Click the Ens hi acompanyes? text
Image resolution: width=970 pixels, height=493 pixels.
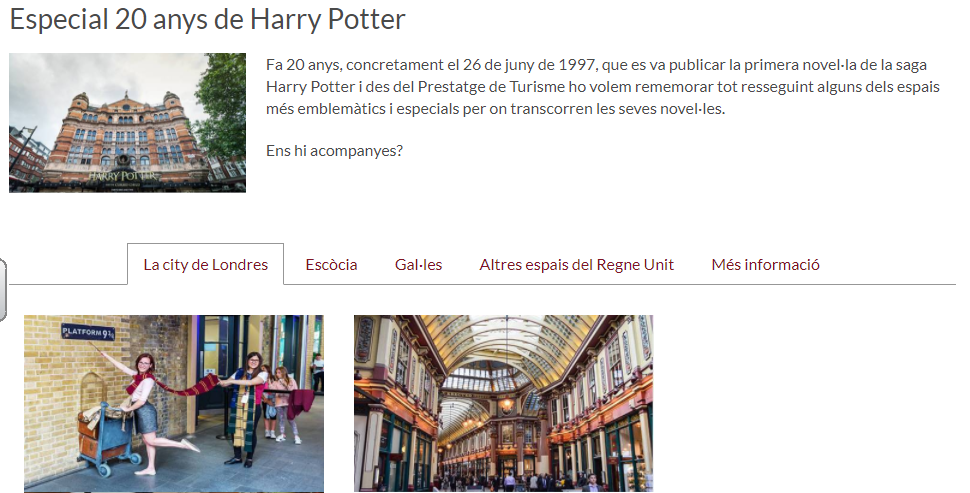coord(334,150)
